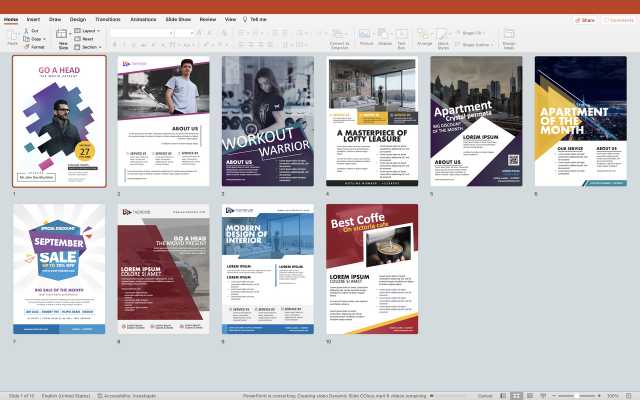Expand the Section dropdown
Image resolution: width=640 pixels, height=400 pixels.
click(x=88, y=46)
